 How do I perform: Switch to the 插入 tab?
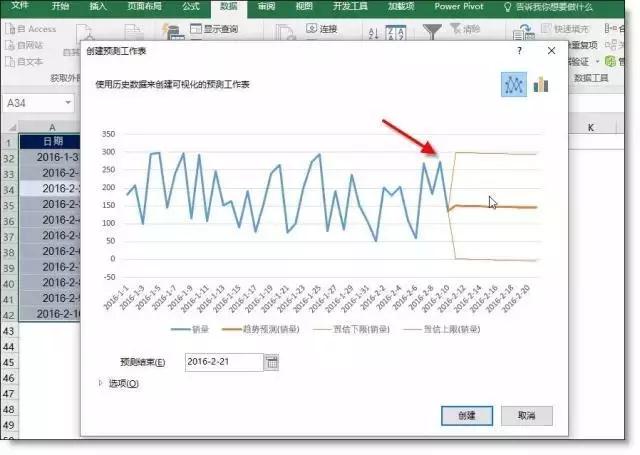98,6
